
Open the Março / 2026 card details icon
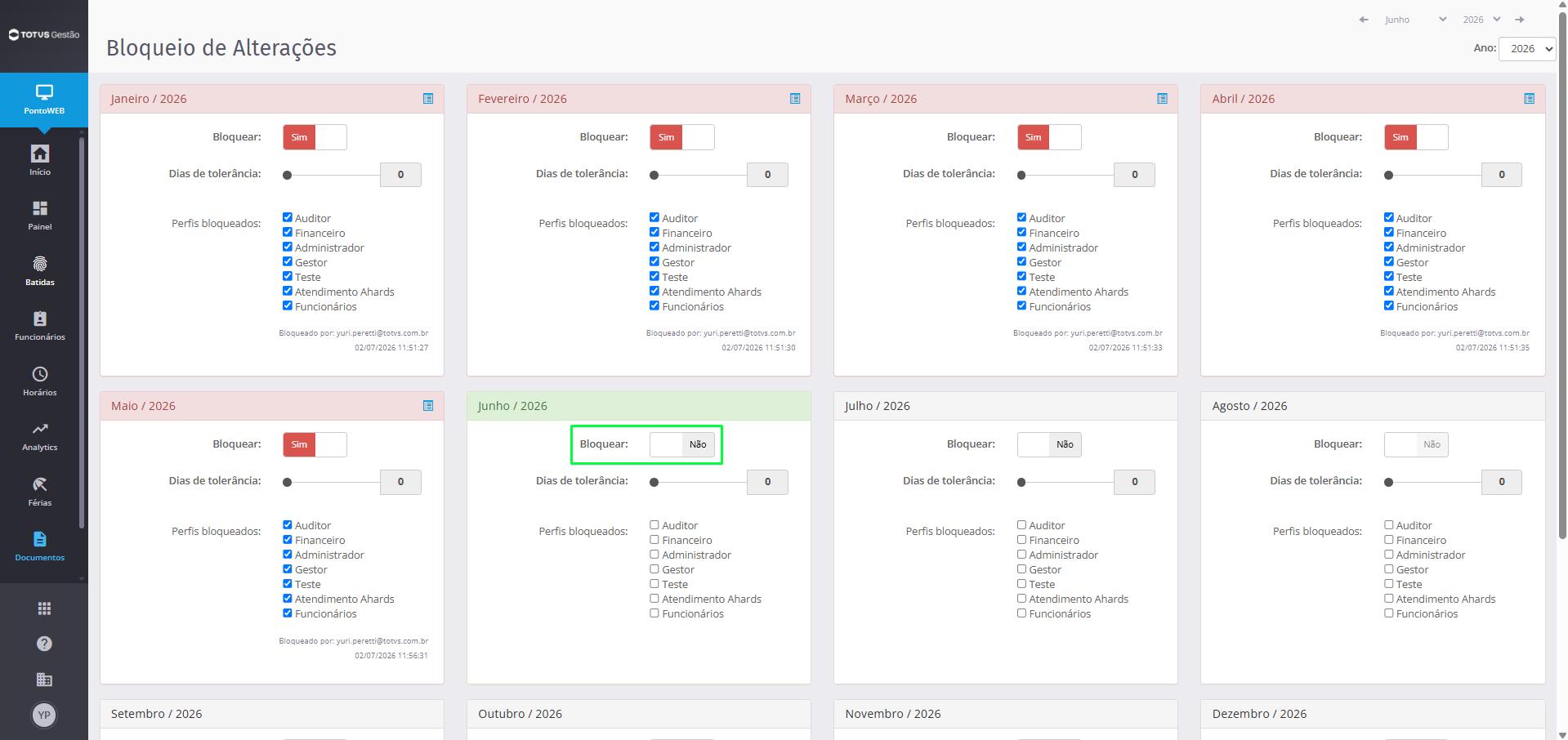tap(1162, 99)
